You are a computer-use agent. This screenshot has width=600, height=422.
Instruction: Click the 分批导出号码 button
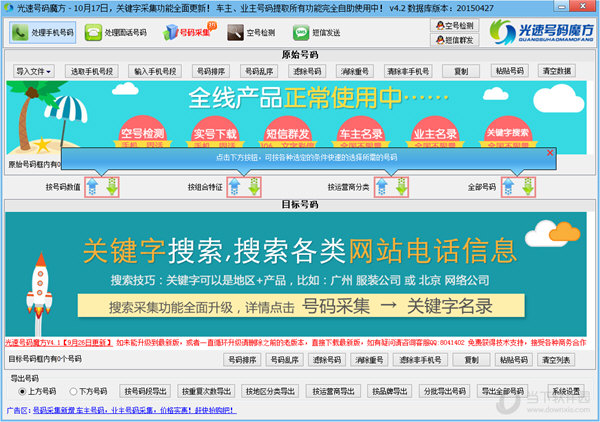445,391
